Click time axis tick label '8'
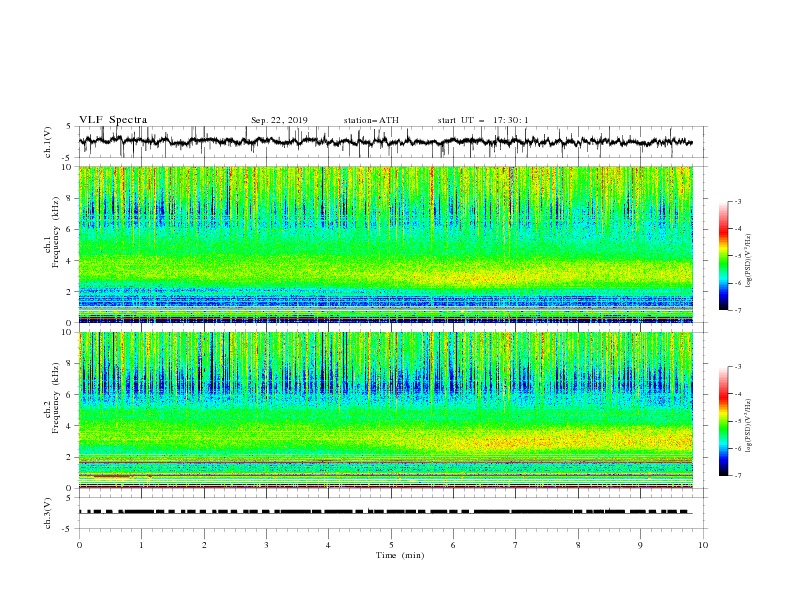 [578, 545]
